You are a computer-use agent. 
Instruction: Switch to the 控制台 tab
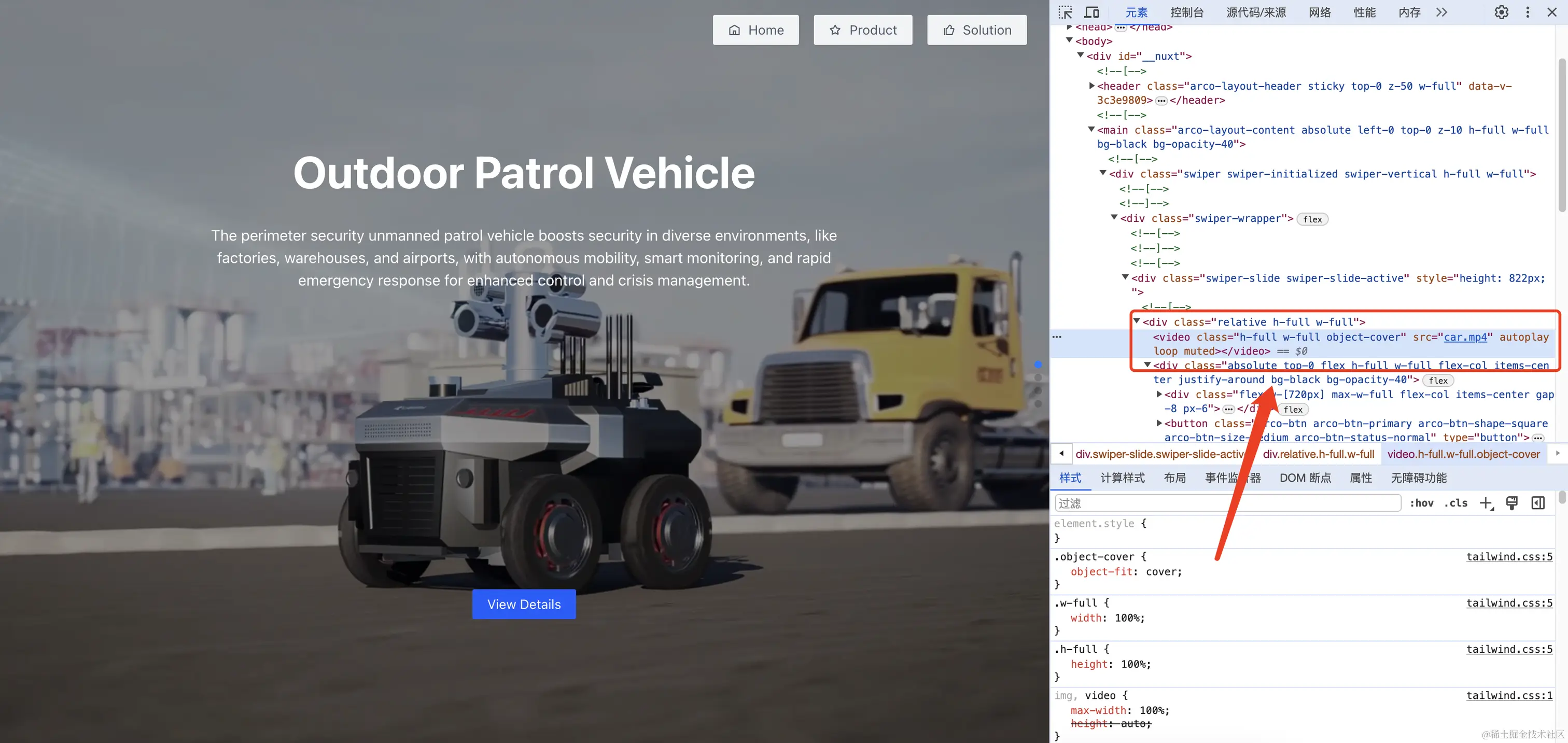[1186, 12]
